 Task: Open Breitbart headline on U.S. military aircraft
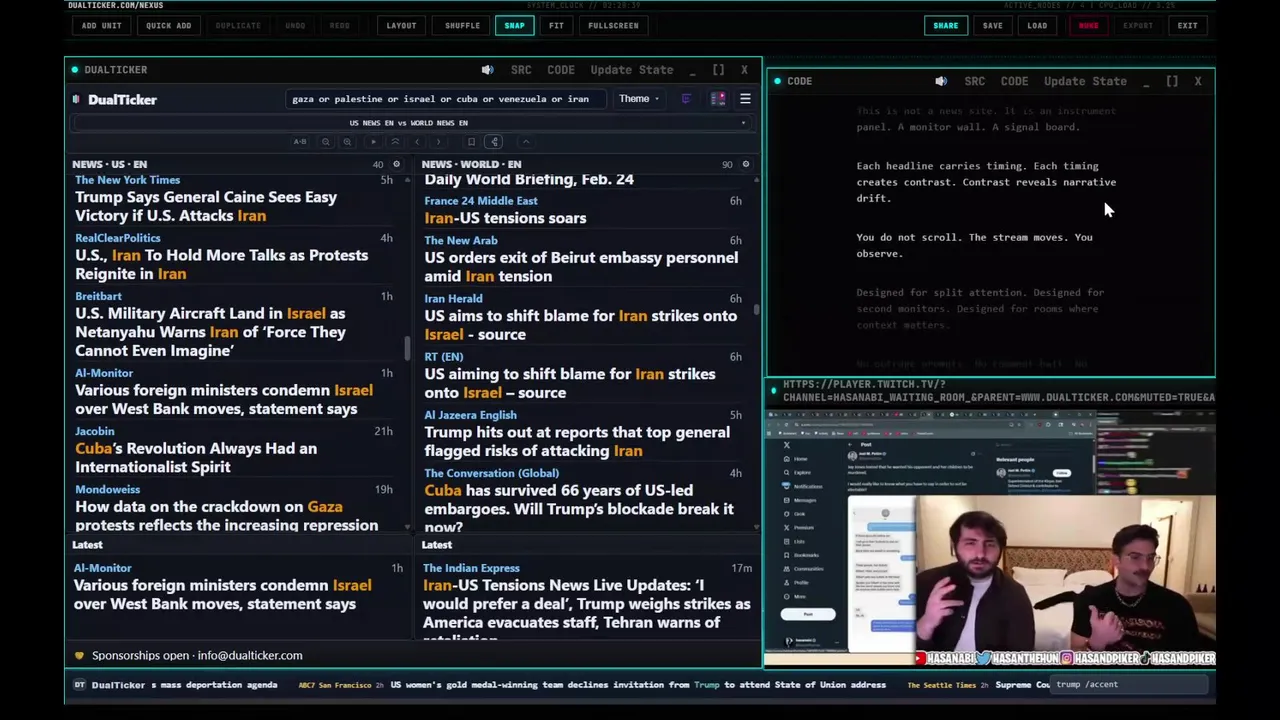pos(210,332)
